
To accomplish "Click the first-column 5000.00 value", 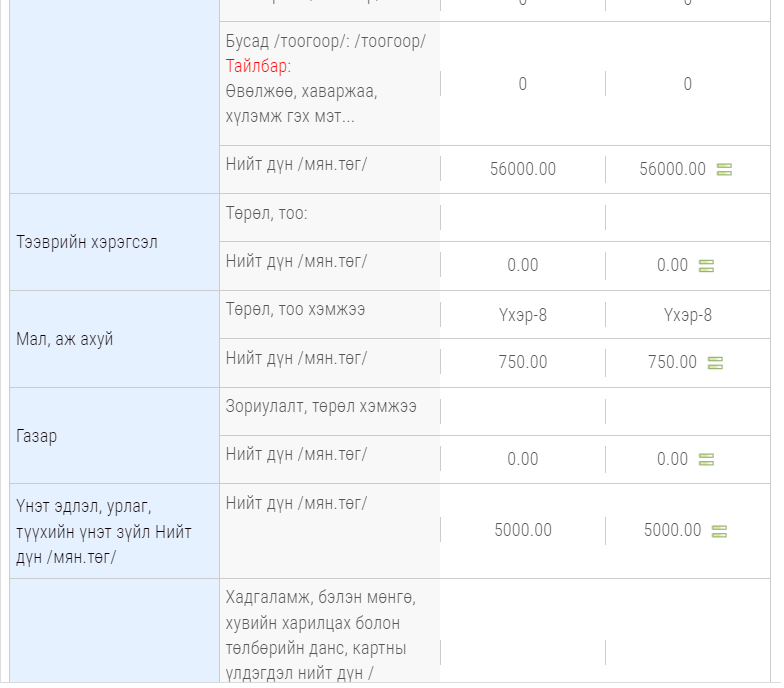I will (522, 531).
